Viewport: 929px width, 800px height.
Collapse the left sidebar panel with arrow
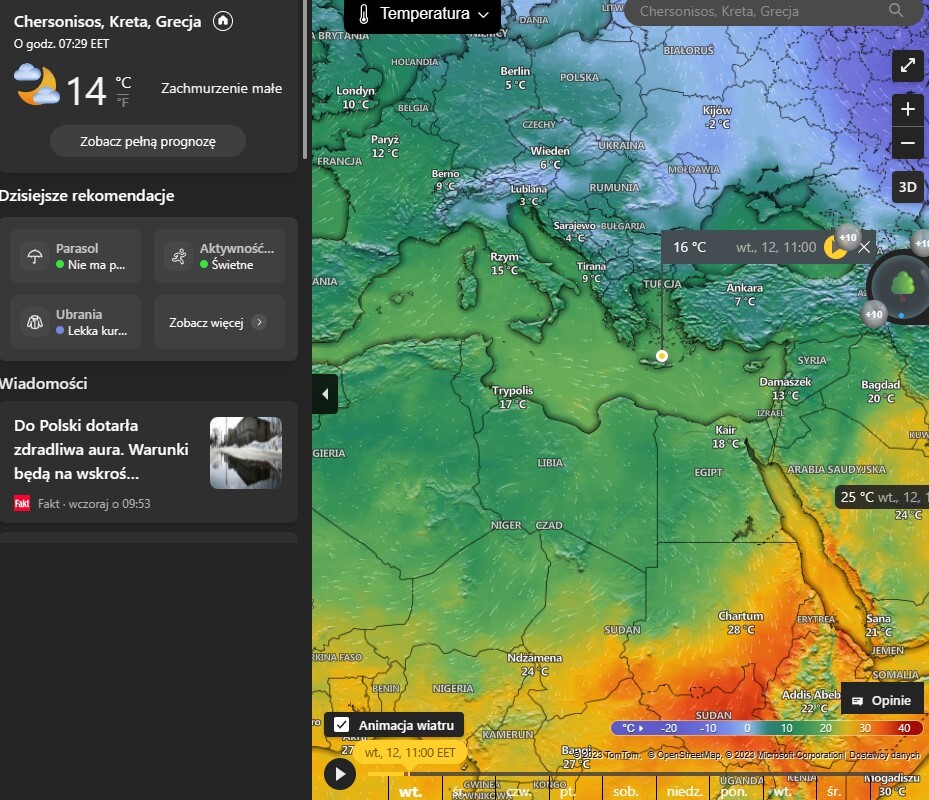[324, 394]
